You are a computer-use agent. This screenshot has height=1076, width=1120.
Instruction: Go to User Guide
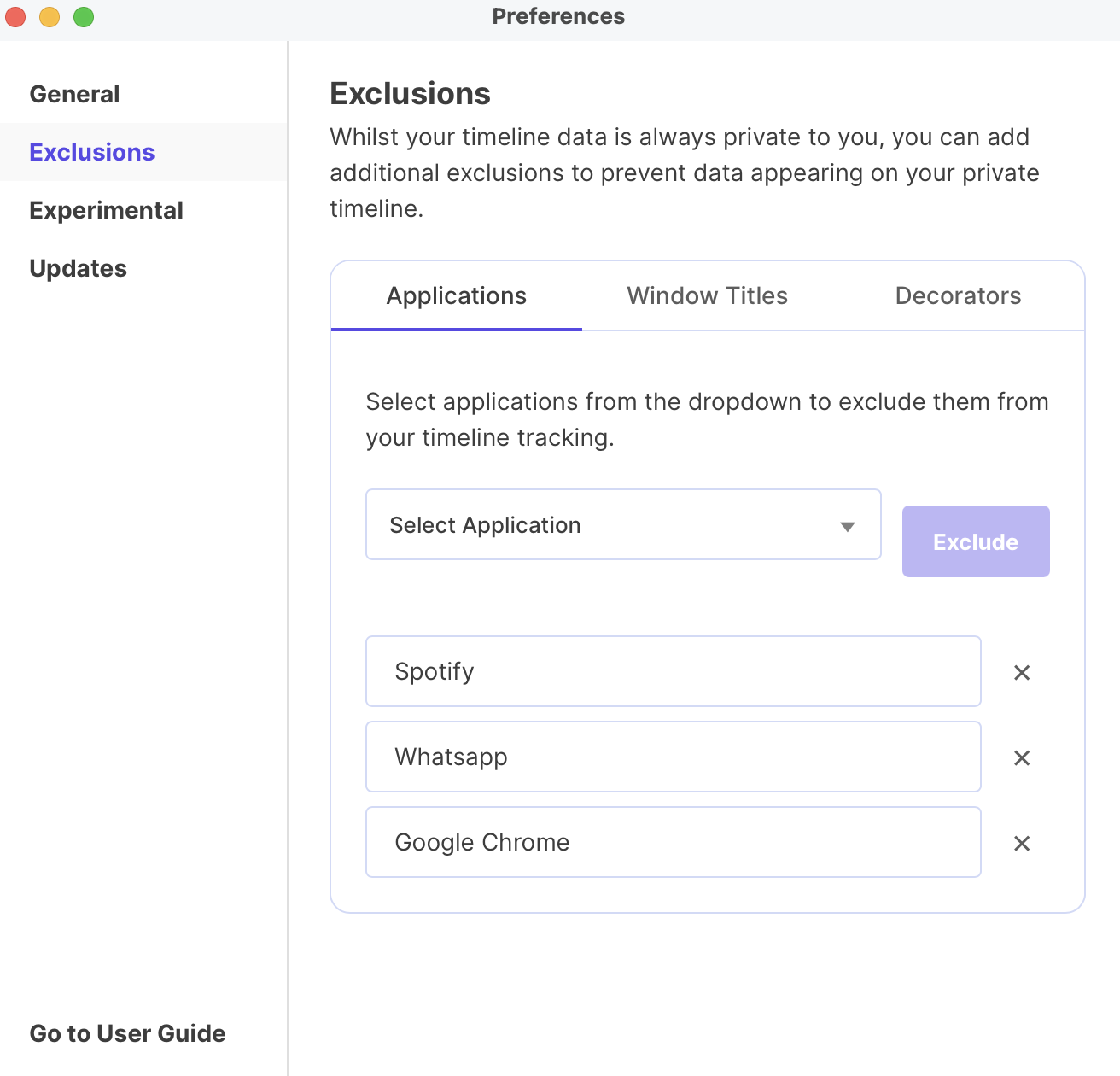[x=127, y=1033]
